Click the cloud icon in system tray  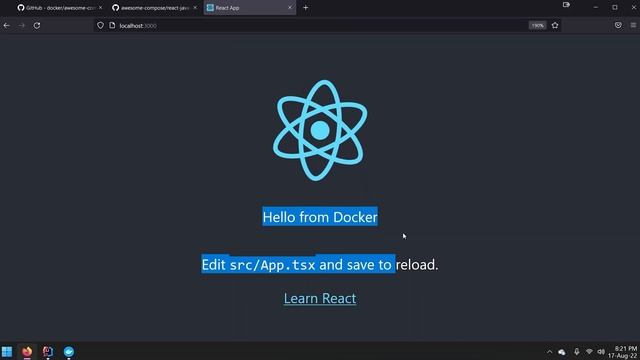562,352
